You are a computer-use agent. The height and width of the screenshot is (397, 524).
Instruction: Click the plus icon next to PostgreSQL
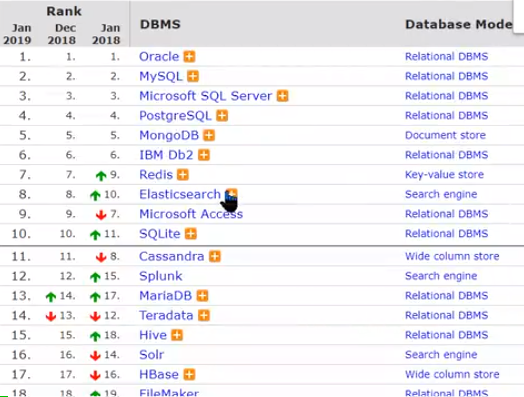[x=222, y=116]
